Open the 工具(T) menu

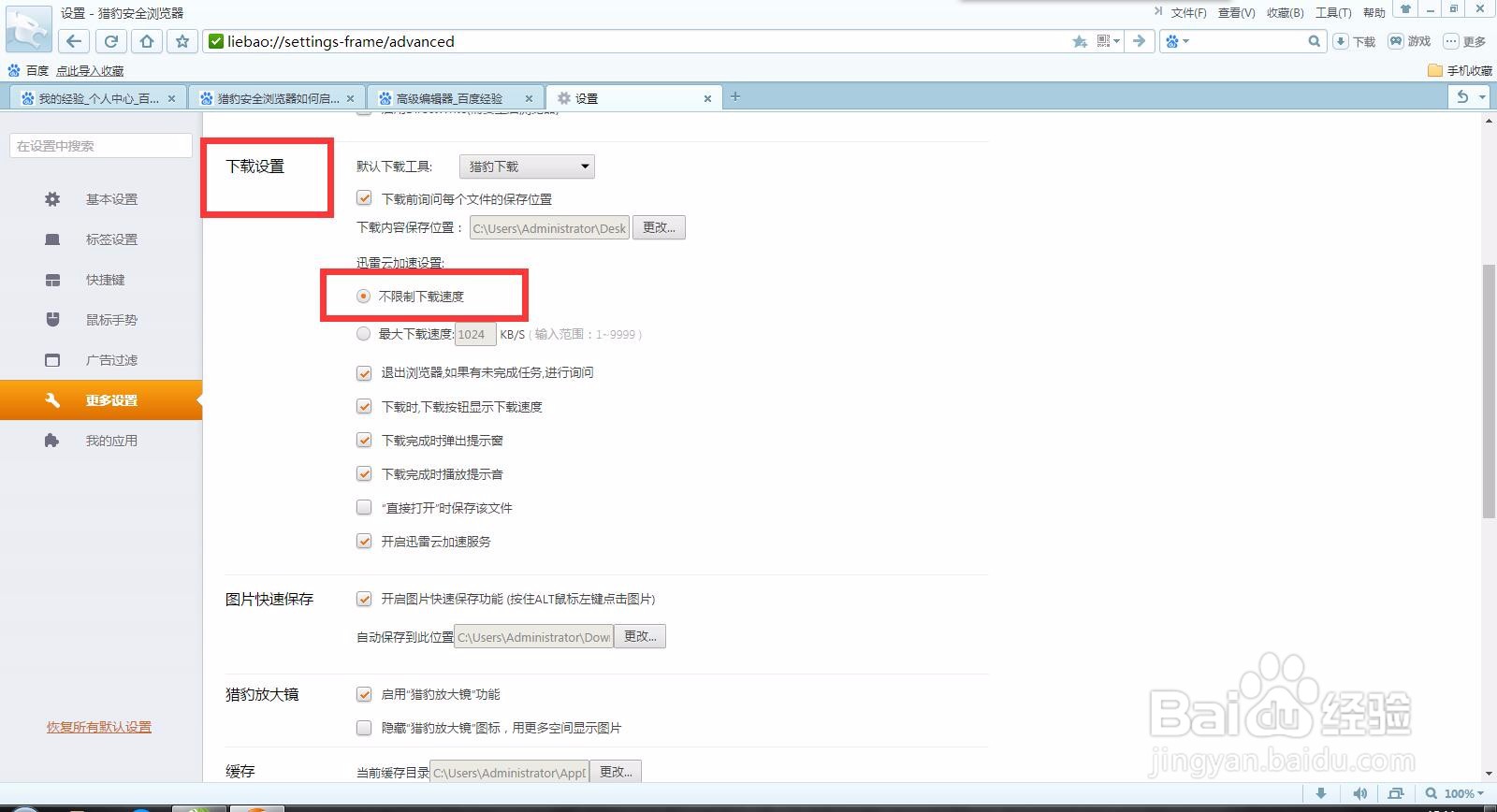(1333, 12)
